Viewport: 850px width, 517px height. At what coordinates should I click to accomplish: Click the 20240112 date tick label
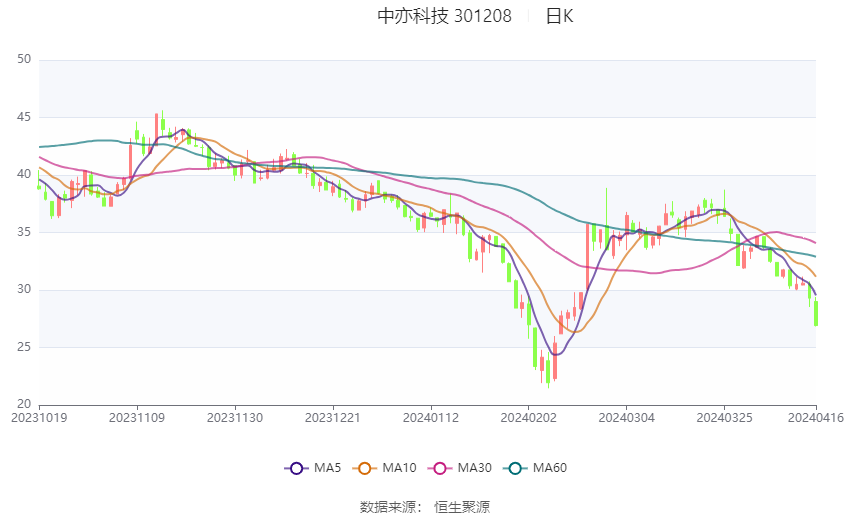pyautogui.click(x=430, y=417)
